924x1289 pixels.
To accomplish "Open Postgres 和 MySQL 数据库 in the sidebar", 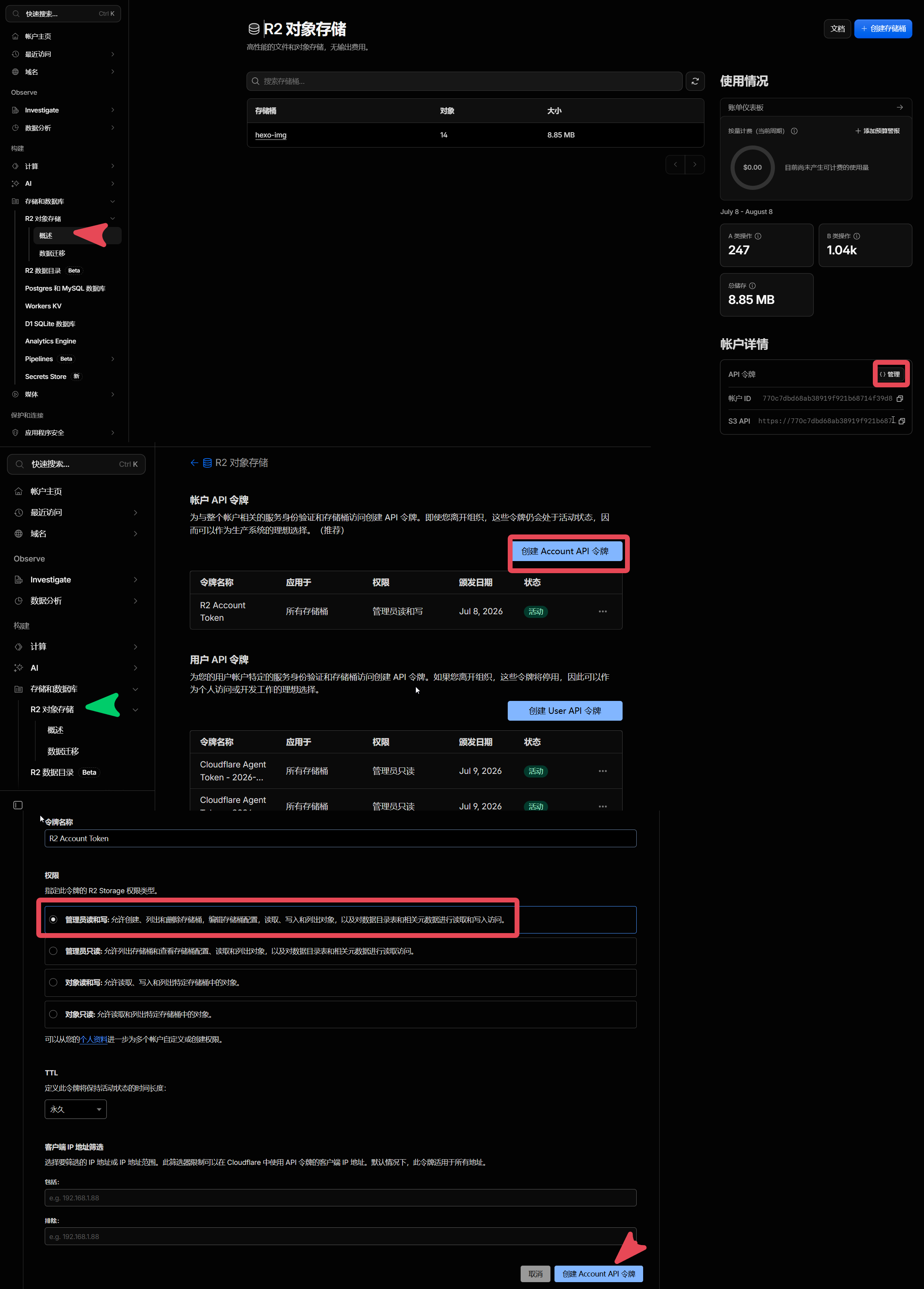I will (x=65, y=289).
